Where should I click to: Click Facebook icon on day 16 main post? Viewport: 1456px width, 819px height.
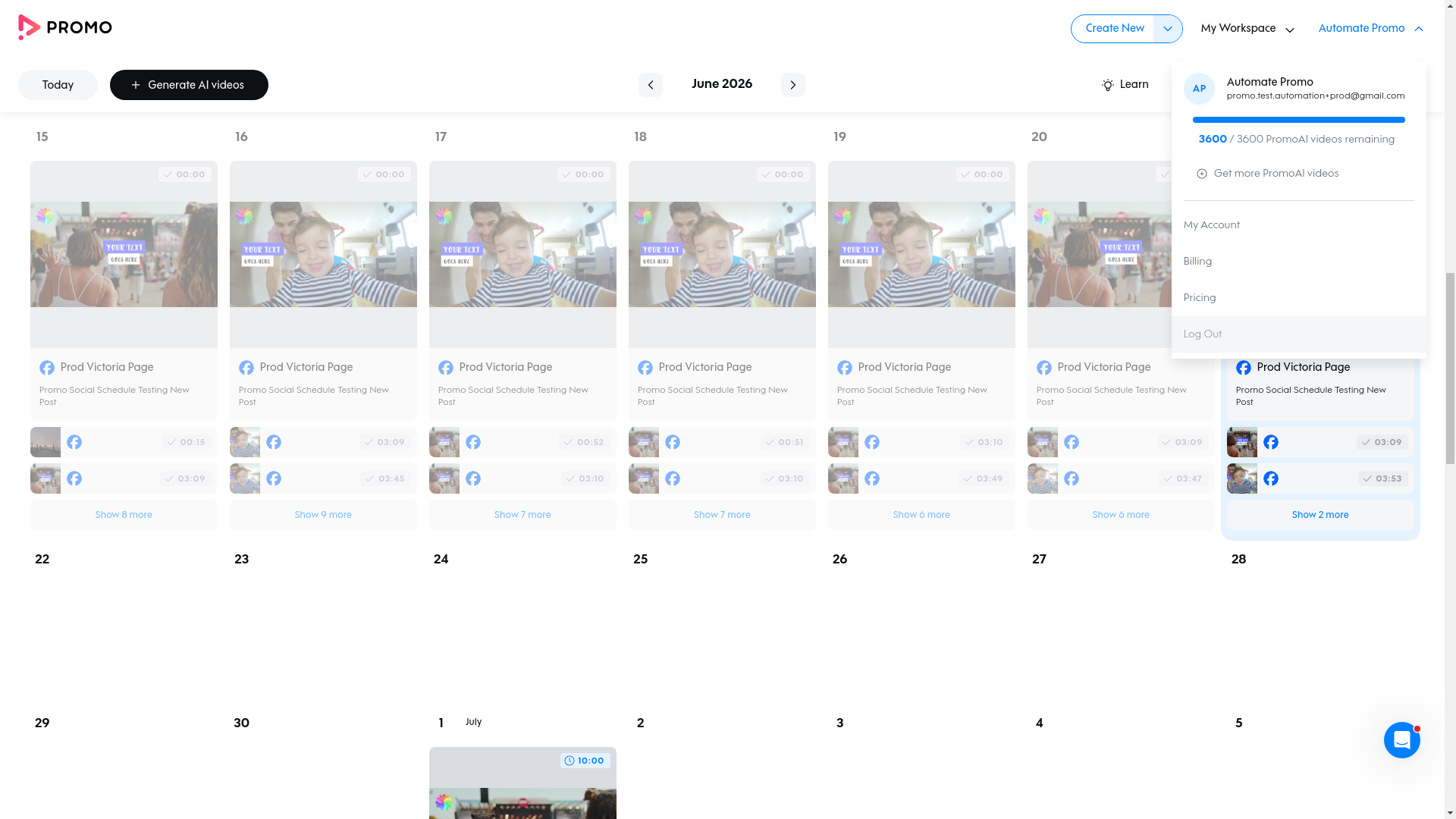(x=246, y=368)
